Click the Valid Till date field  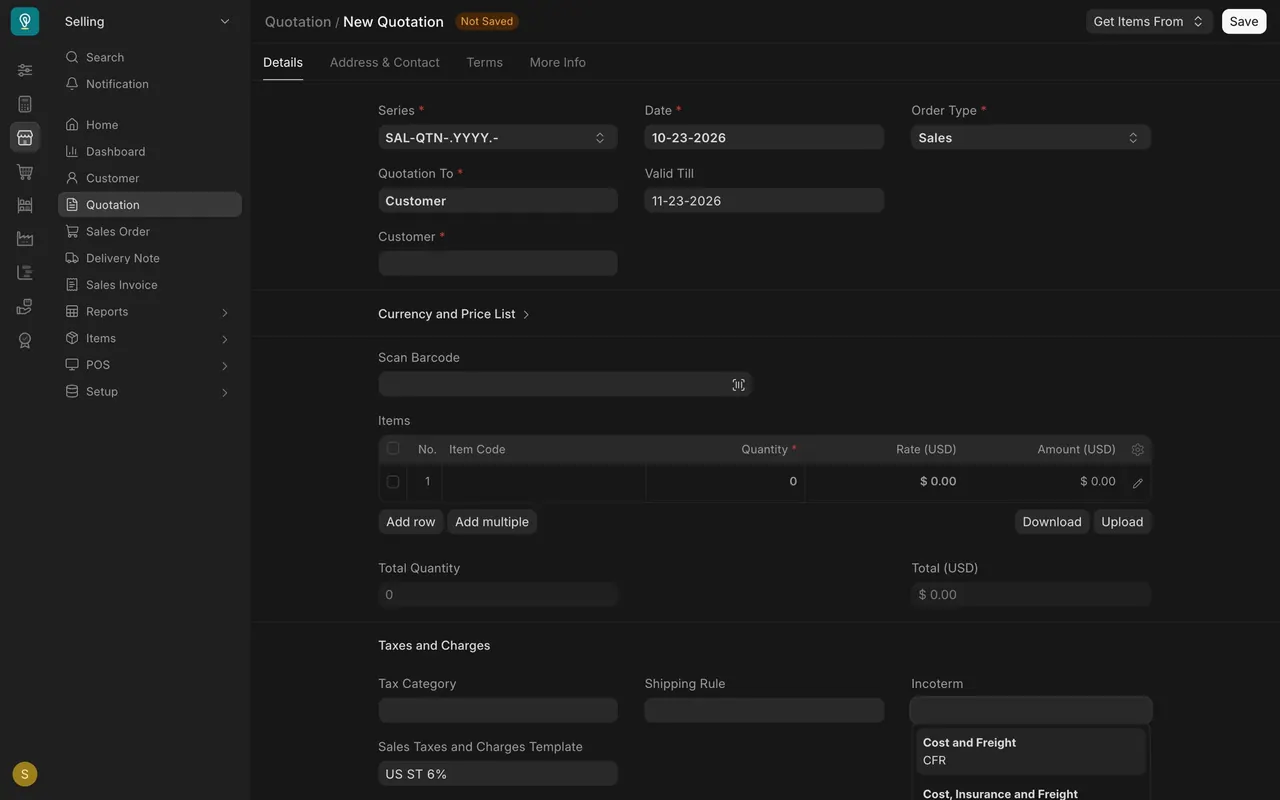tap(764, 201)
